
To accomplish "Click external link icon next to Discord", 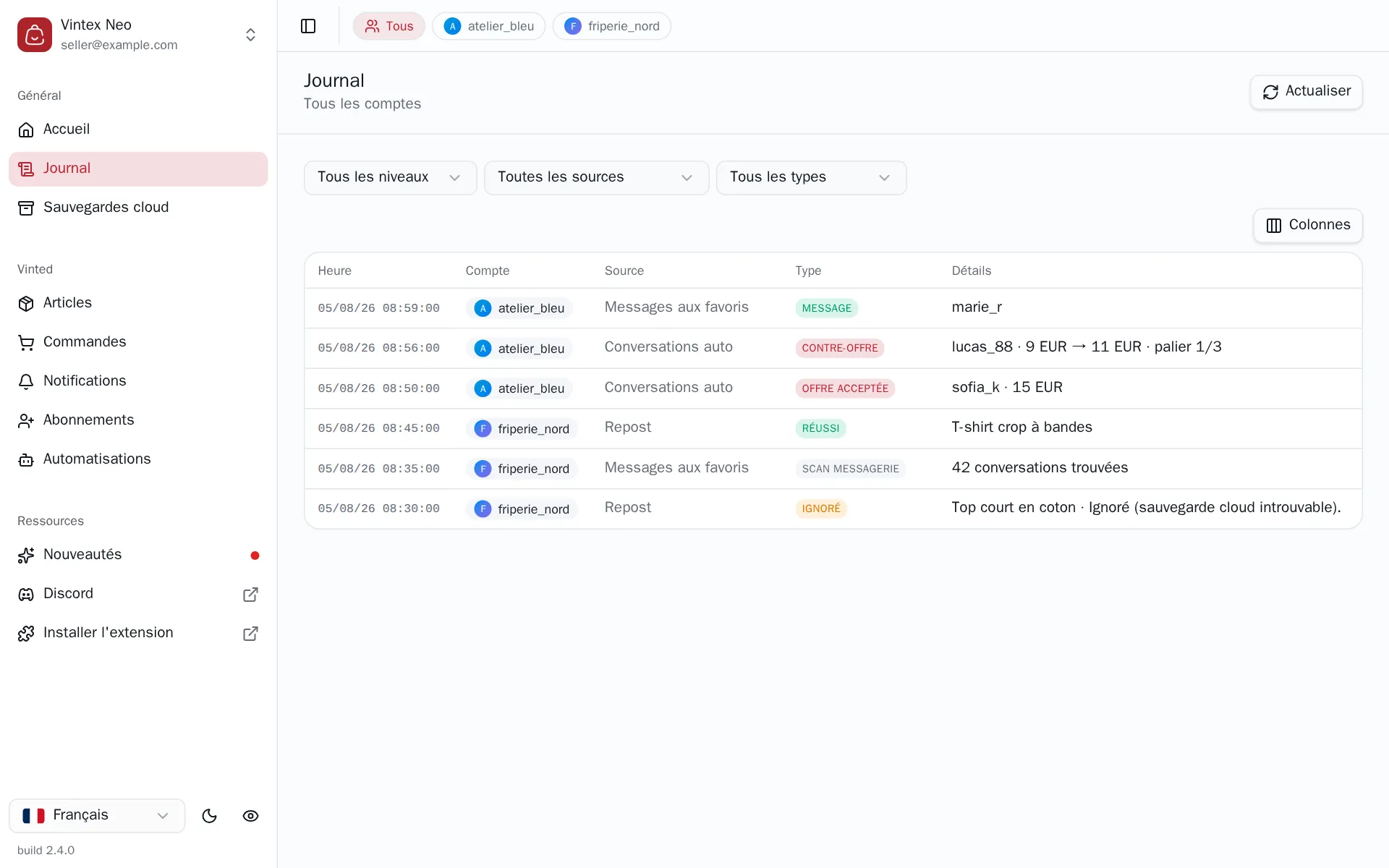I will pos(250,595).
